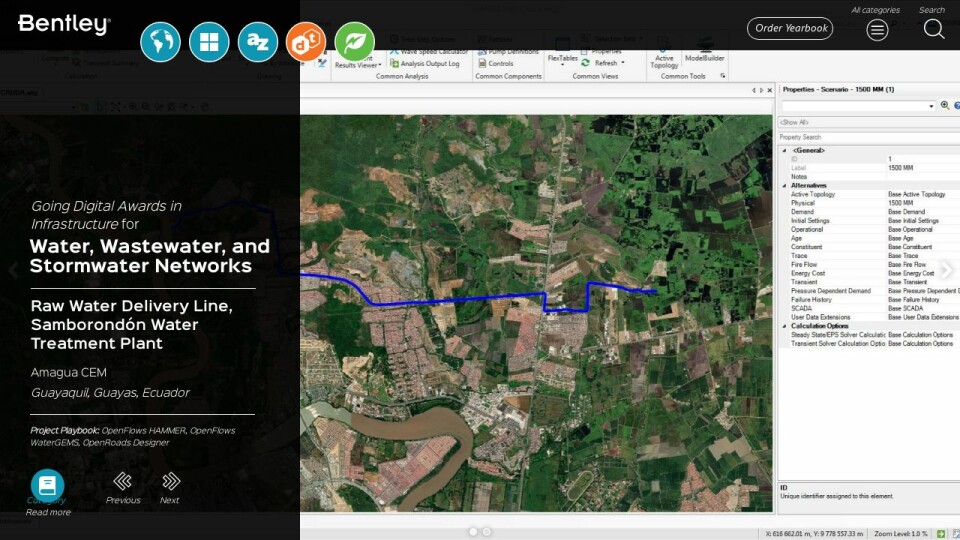960x540 pixels.
Task: Click the Refresh button
Action: pos(600,63)
